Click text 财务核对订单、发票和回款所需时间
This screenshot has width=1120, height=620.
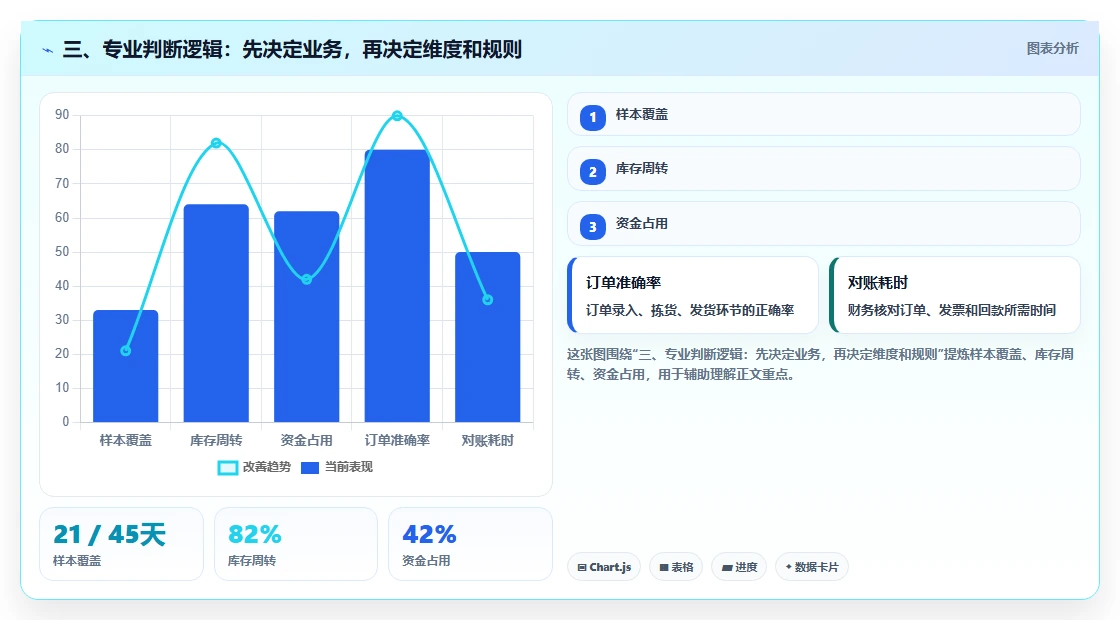click(x=951, y=310)
